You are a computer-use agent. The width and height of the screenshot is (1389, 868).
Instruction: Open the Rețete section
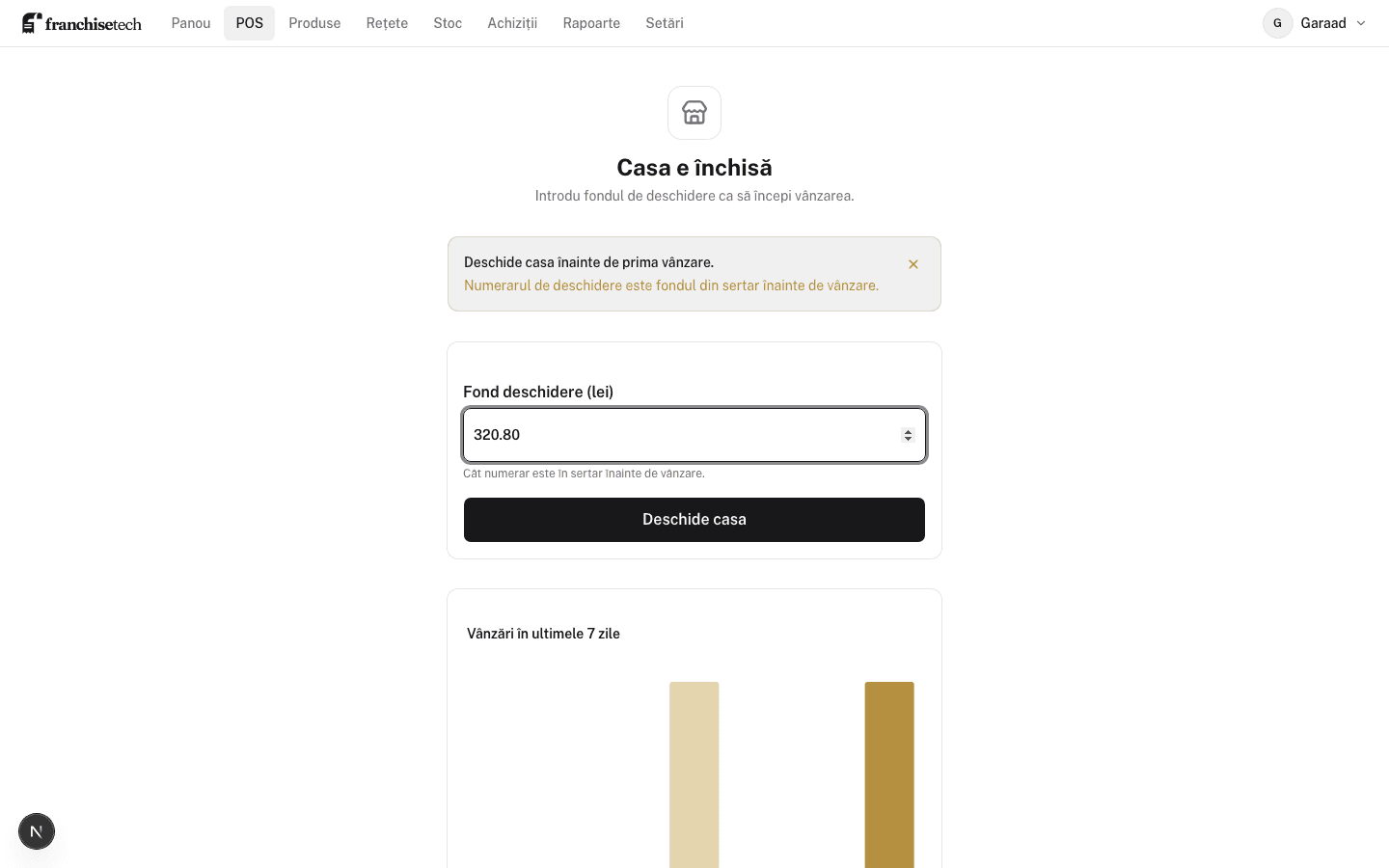click(x=387, y=23)
